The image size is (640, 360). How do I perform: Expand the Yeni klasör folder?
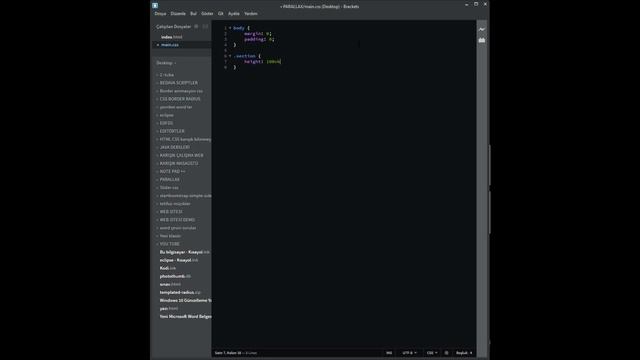[170, 236]
